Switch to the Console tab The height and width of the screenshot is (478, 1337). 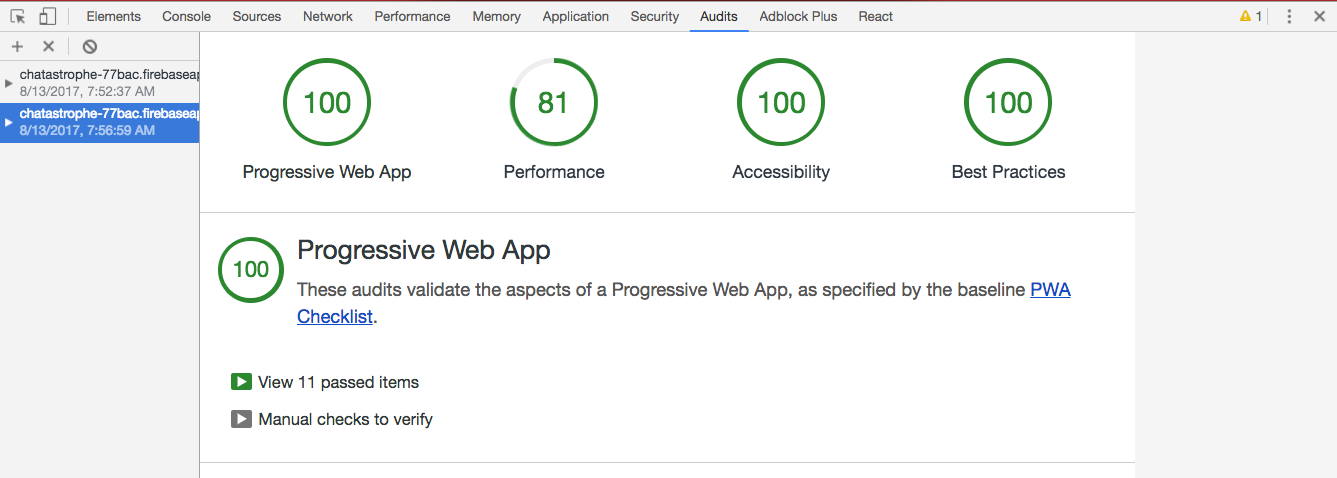click(187, 16)
